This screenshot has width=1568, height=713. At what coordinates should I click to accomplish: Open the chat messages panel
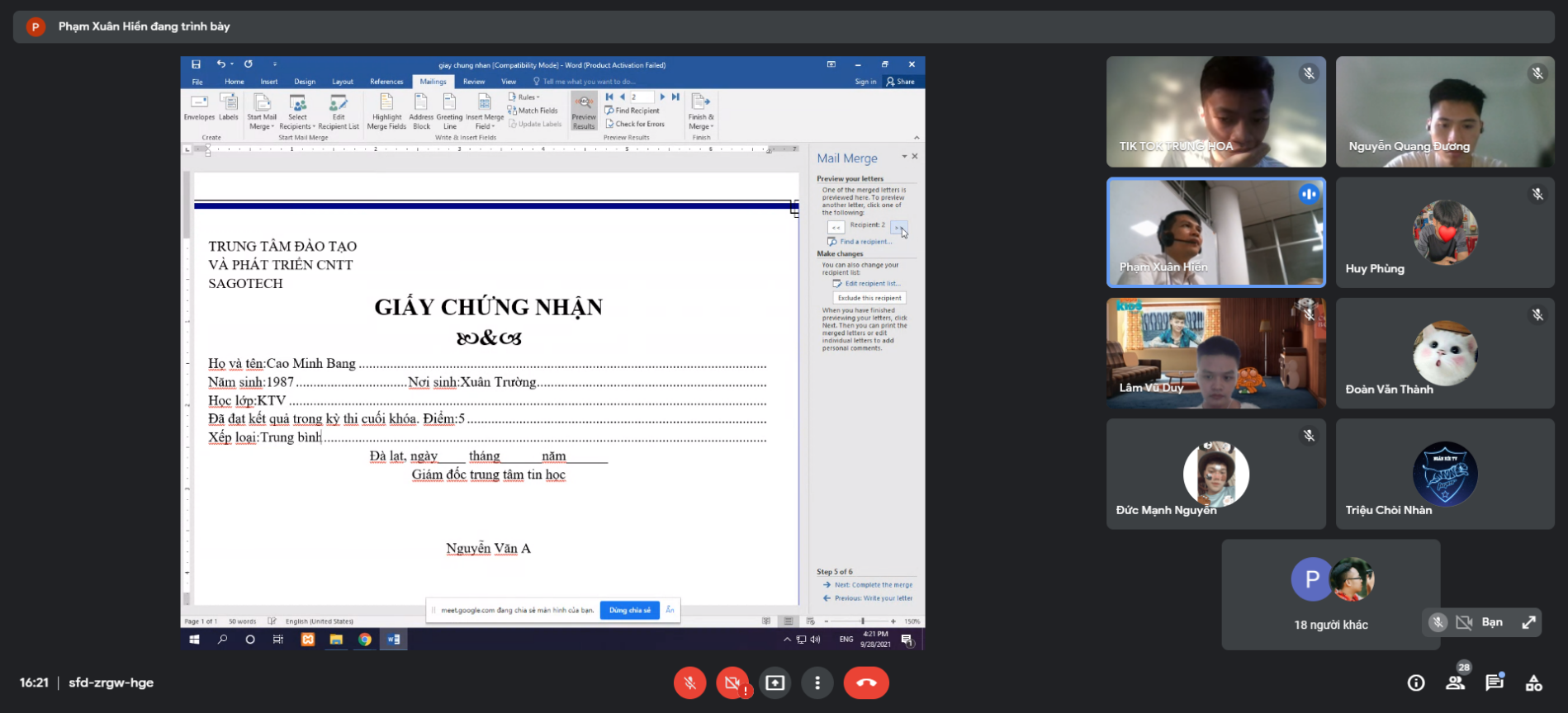[1495, 682]
